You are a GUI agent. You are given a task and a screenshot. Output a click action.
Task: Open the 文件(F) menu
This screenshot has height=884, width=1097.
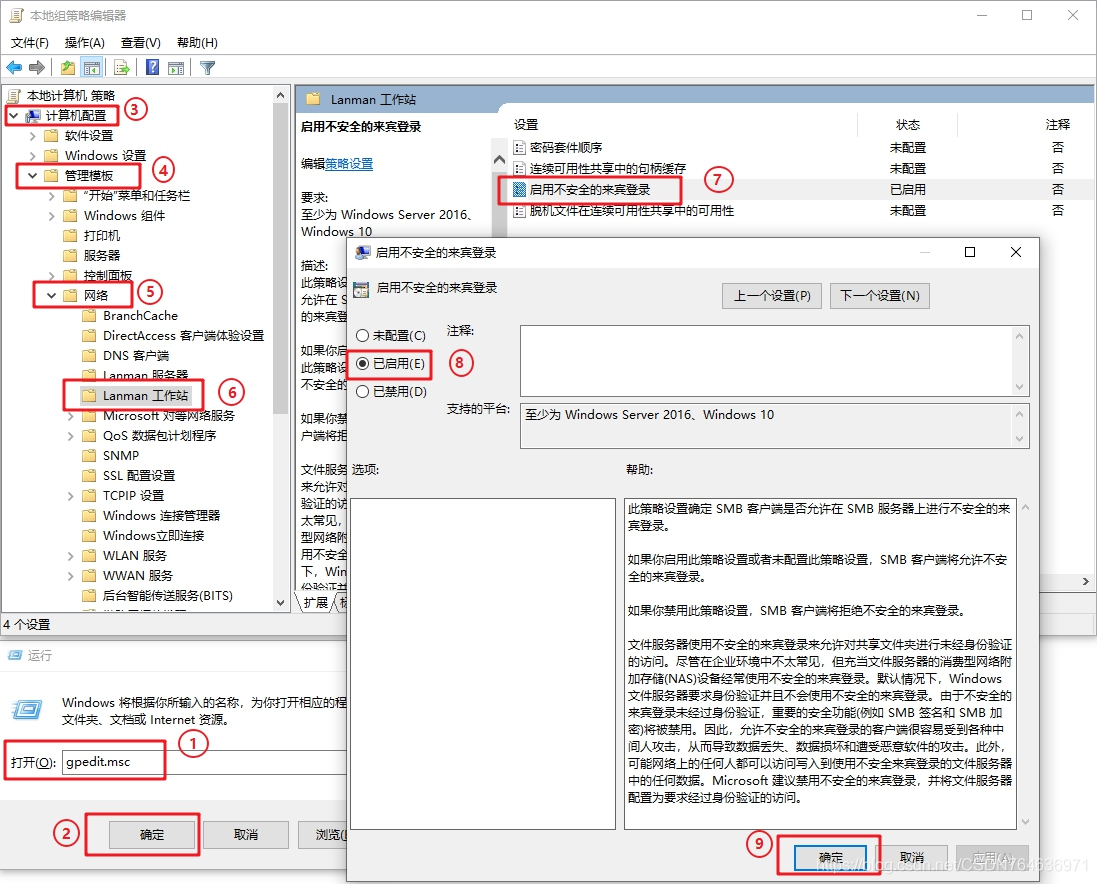pyautogui.click(x=29, y=43)
